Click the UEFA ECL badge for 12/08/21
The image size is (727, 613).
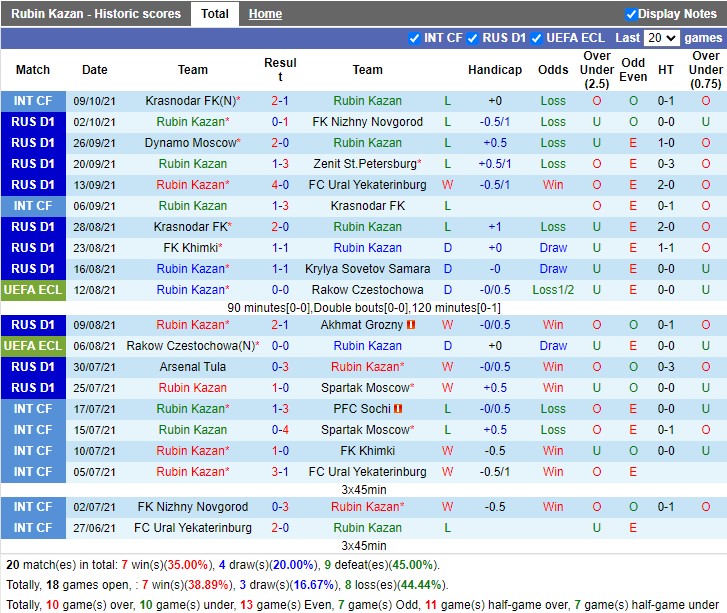33,290
